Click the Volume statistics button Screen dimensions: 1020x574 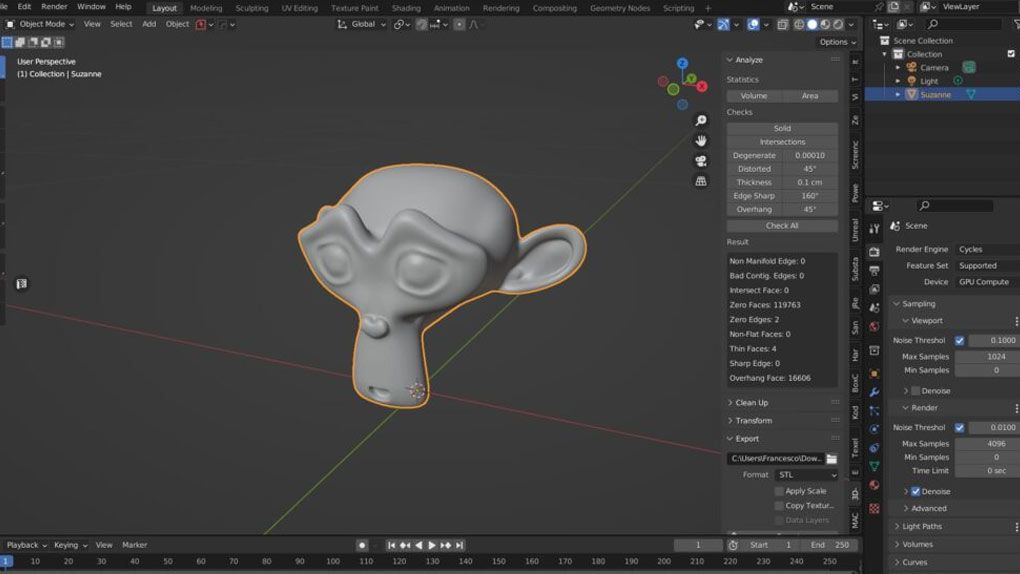[754, 96]
